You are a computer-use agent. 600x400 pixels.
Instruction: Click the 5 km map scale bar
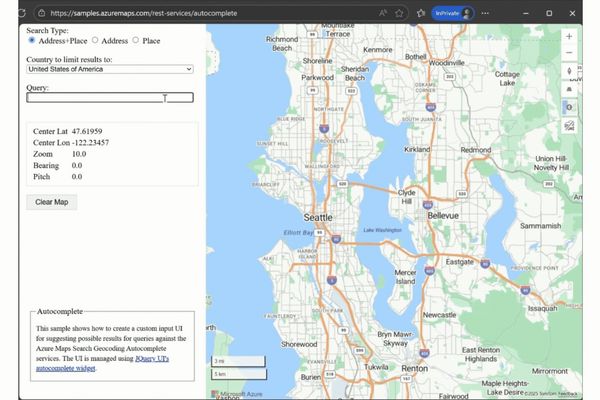tap(239, 374)
